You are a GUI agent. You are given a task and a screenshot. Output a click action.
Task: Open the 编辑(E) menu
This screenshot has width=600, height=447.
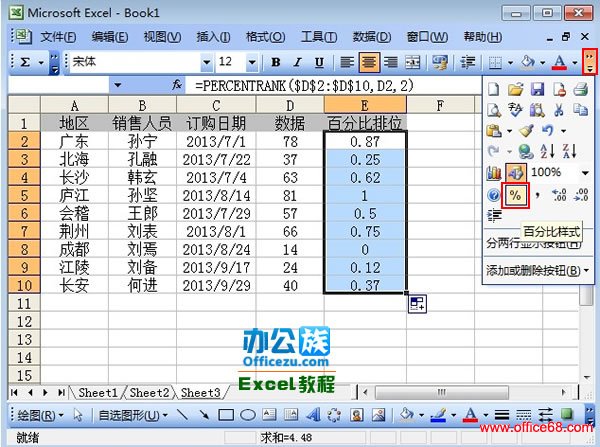pyautogui.click(x=110, y=37)
